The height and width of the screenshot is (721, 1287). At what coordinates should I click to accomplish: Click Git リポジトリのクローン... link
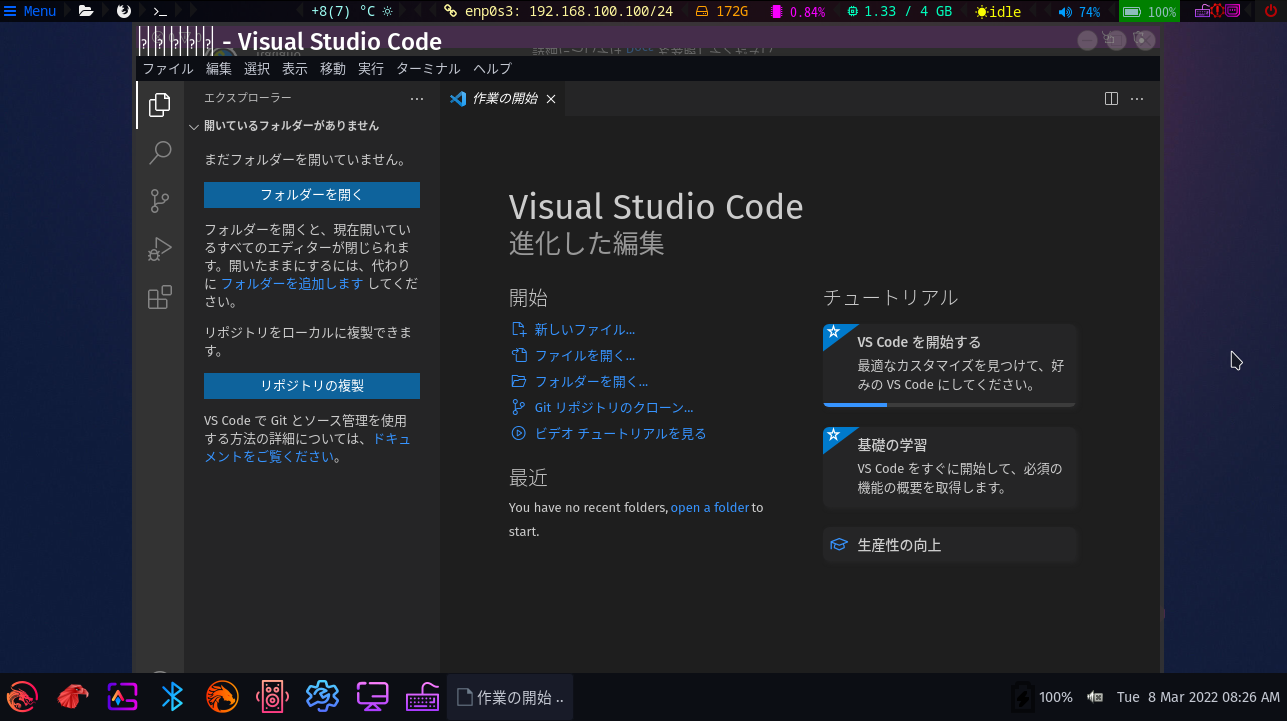[614, 407]
